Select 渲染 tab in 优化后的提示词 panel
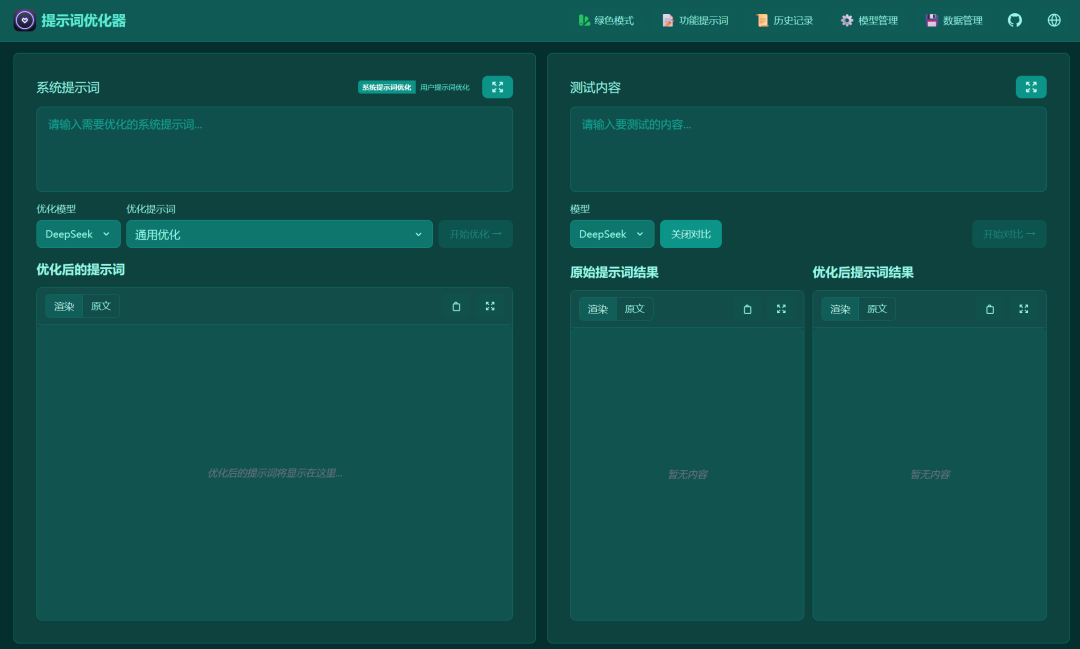Image resolution: width=1080 pixels, height=649 pixels. point(64,307)
